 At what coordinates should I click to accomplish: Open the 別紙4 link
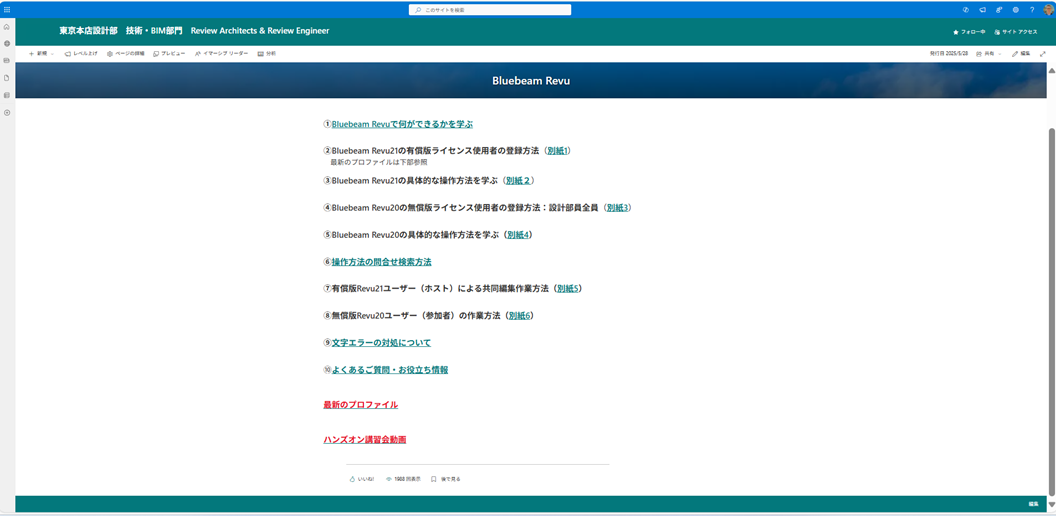pos(519,234)
